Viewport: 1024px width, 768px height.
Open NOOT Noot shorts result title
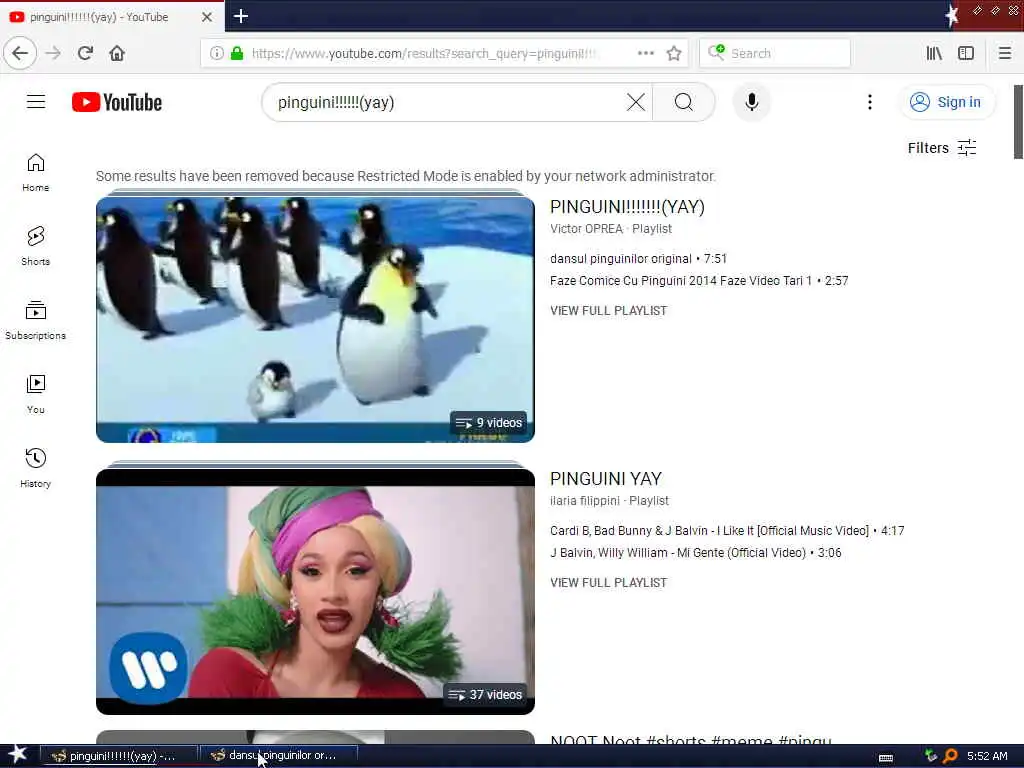[x=691, y=739]
